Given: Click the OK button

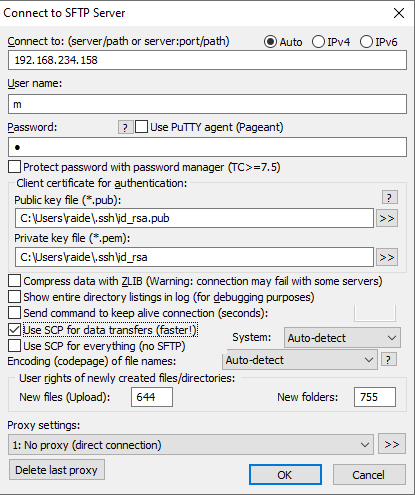Looking at the screenshot, I should [285, 475].
